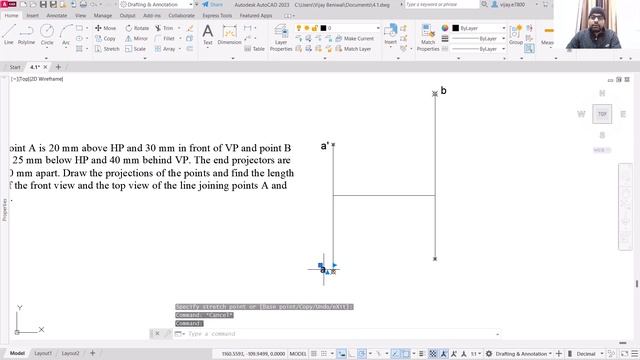Toggle lineweight display in status bar

pyautogui.click(x=422, y=353)
